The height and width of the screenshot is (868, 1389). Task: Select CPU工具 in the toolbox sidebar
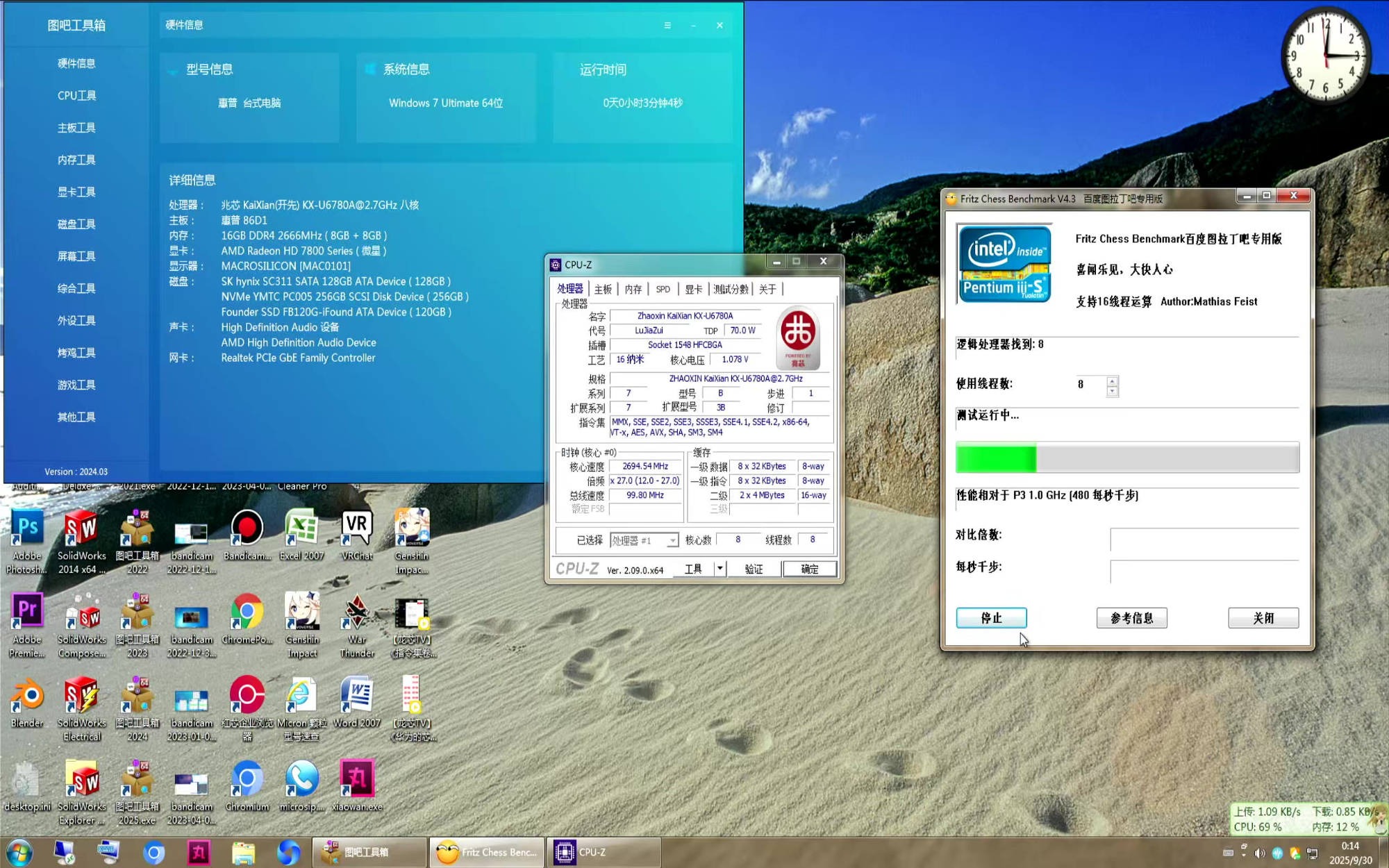pos(76,96)
